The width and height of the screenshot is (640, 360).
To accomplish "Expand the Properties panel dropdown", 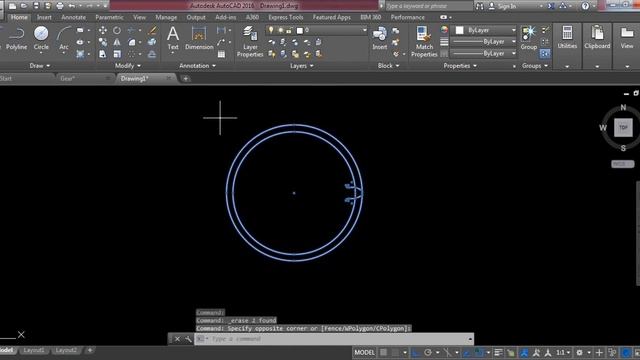I will (x=460, y=66).
